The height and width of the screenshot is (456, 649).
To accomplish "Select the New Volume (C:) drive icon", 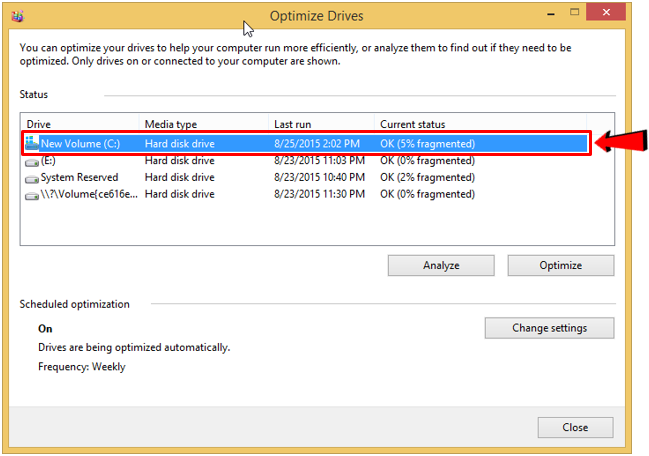I will point(31,143).
